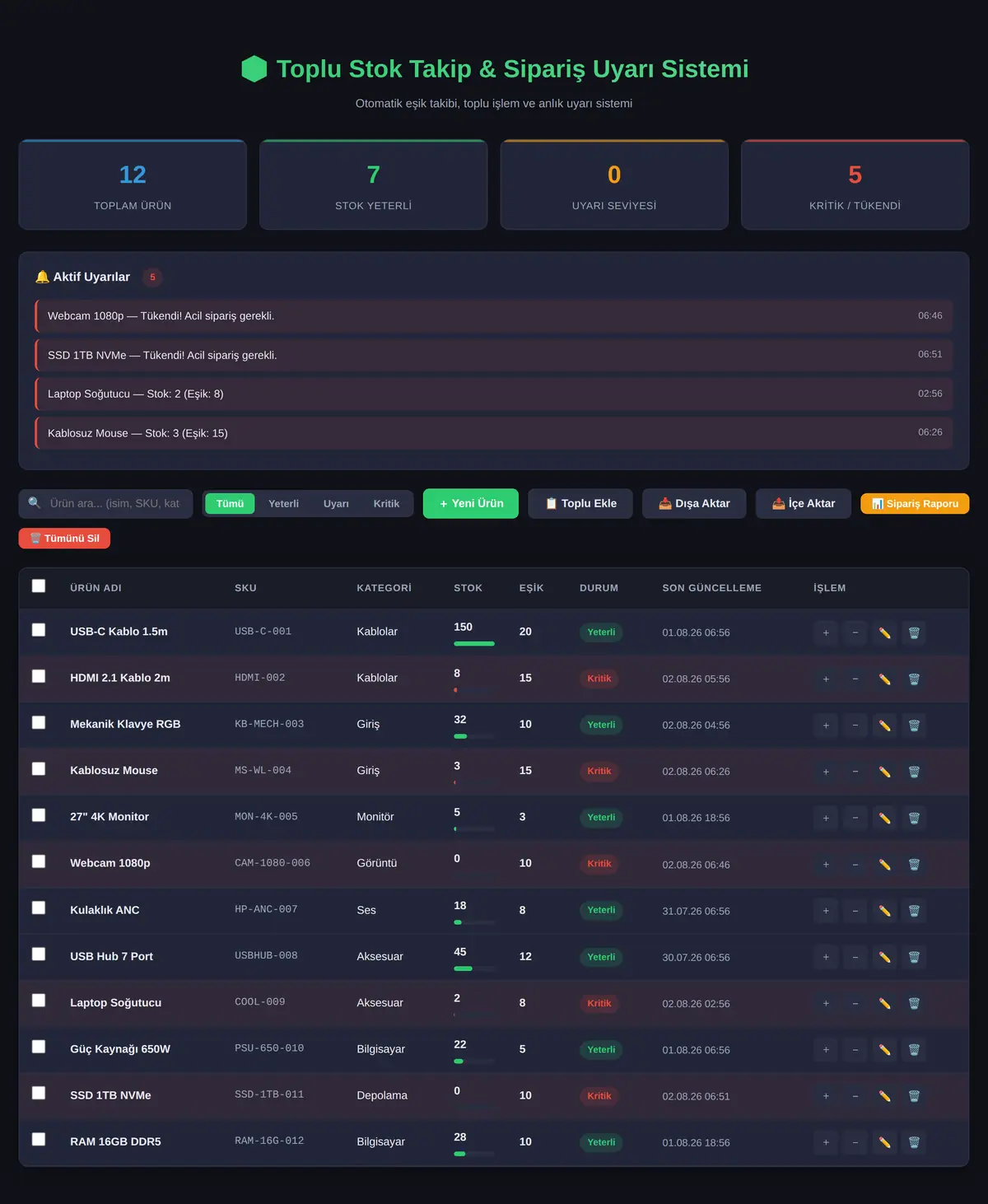Viewport: 988px width, 1204px height.
Task: Import data using İçe Aktar
Action: pyautogui.click(x=804, y=504)
